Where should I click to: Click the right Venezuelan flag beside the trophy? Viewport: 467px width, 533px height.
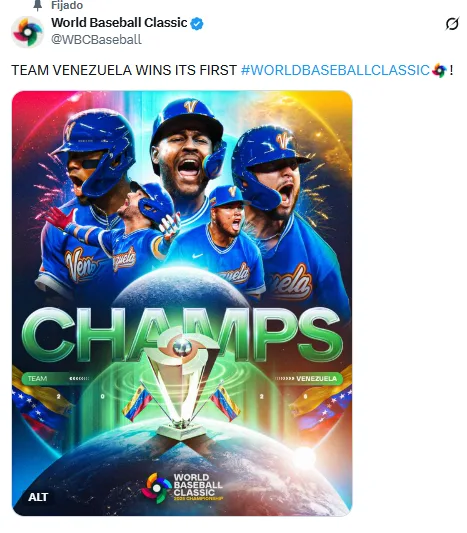pos(225,403)
